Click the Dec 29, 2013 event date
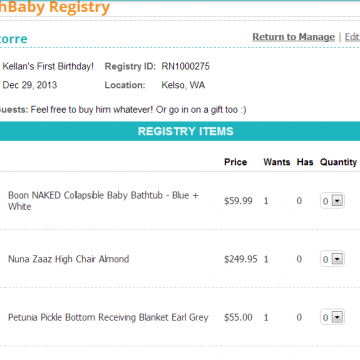Viewport: 360px width, 360px height. point(30,85)
